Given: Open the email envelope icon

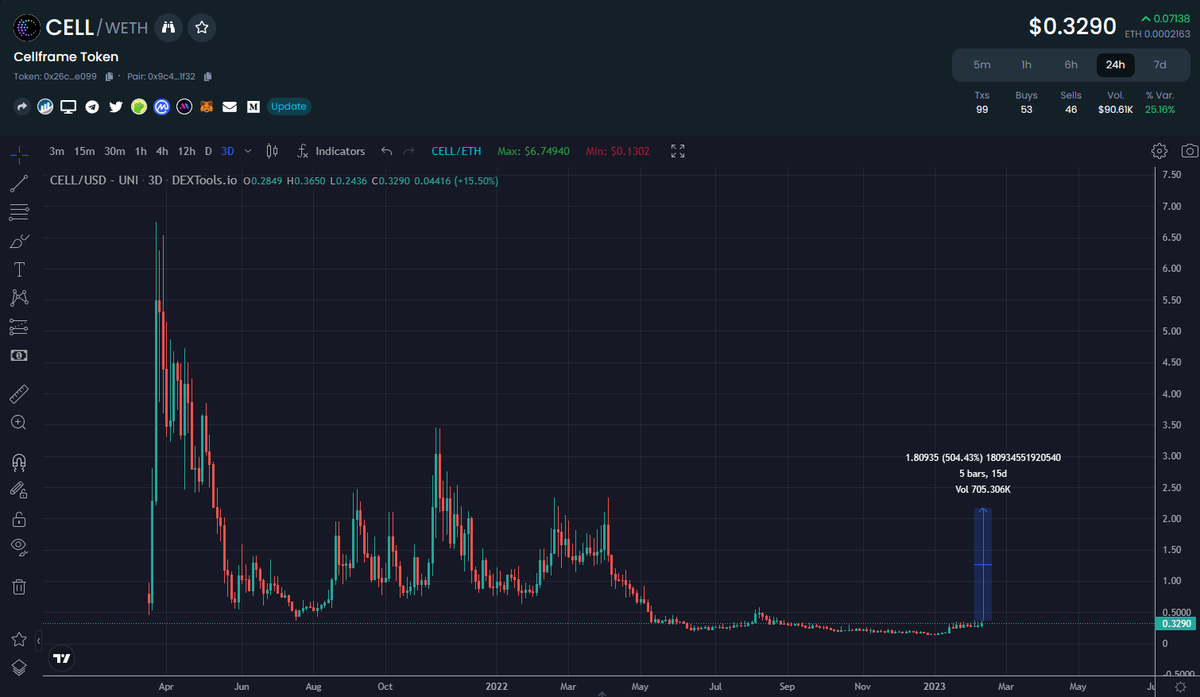Looking at the screenshot, I should (230, 106).
